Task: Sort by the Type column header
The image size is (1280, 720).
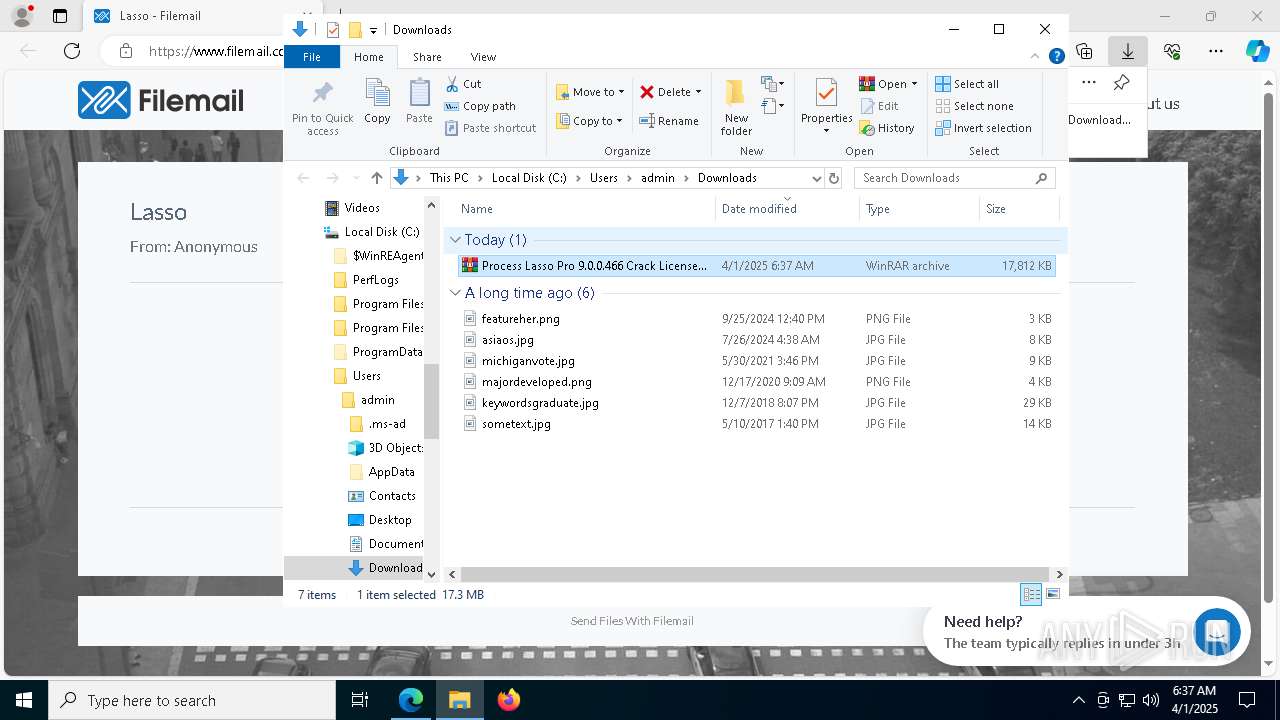Action: pos(919,209)
